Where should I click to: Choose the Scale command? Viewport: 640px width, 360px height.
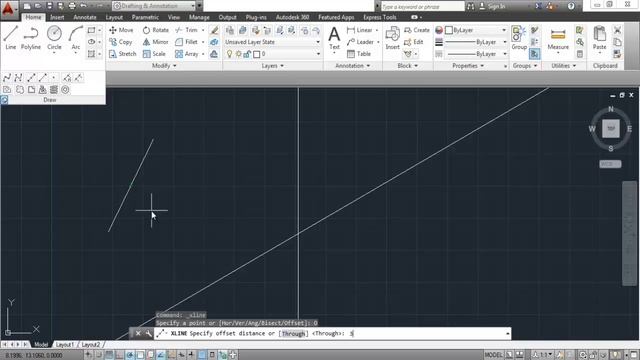click(154, 53)
